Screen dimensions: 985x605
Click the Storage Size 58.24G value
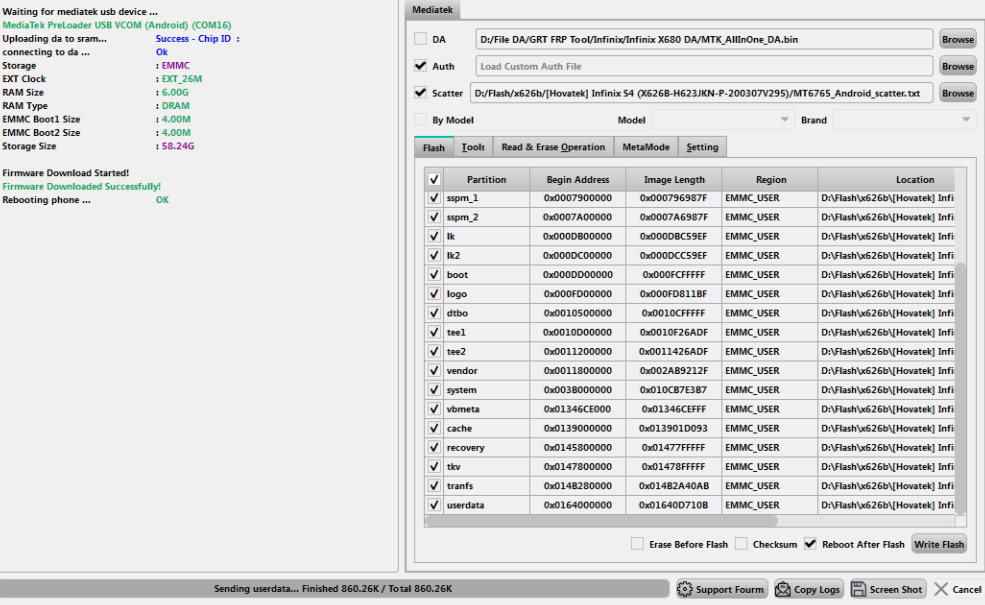point(178,146)
